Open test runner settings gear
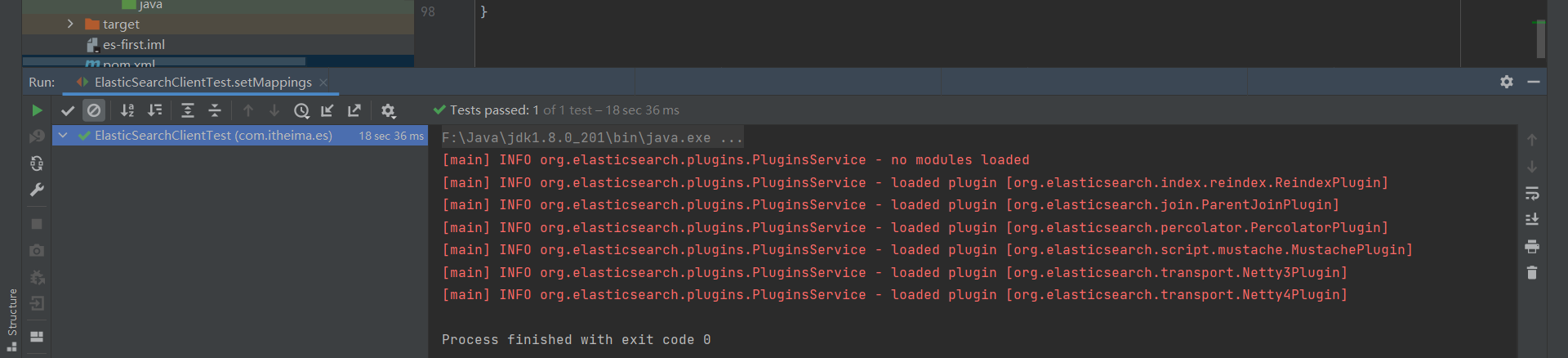 (388, 110)
